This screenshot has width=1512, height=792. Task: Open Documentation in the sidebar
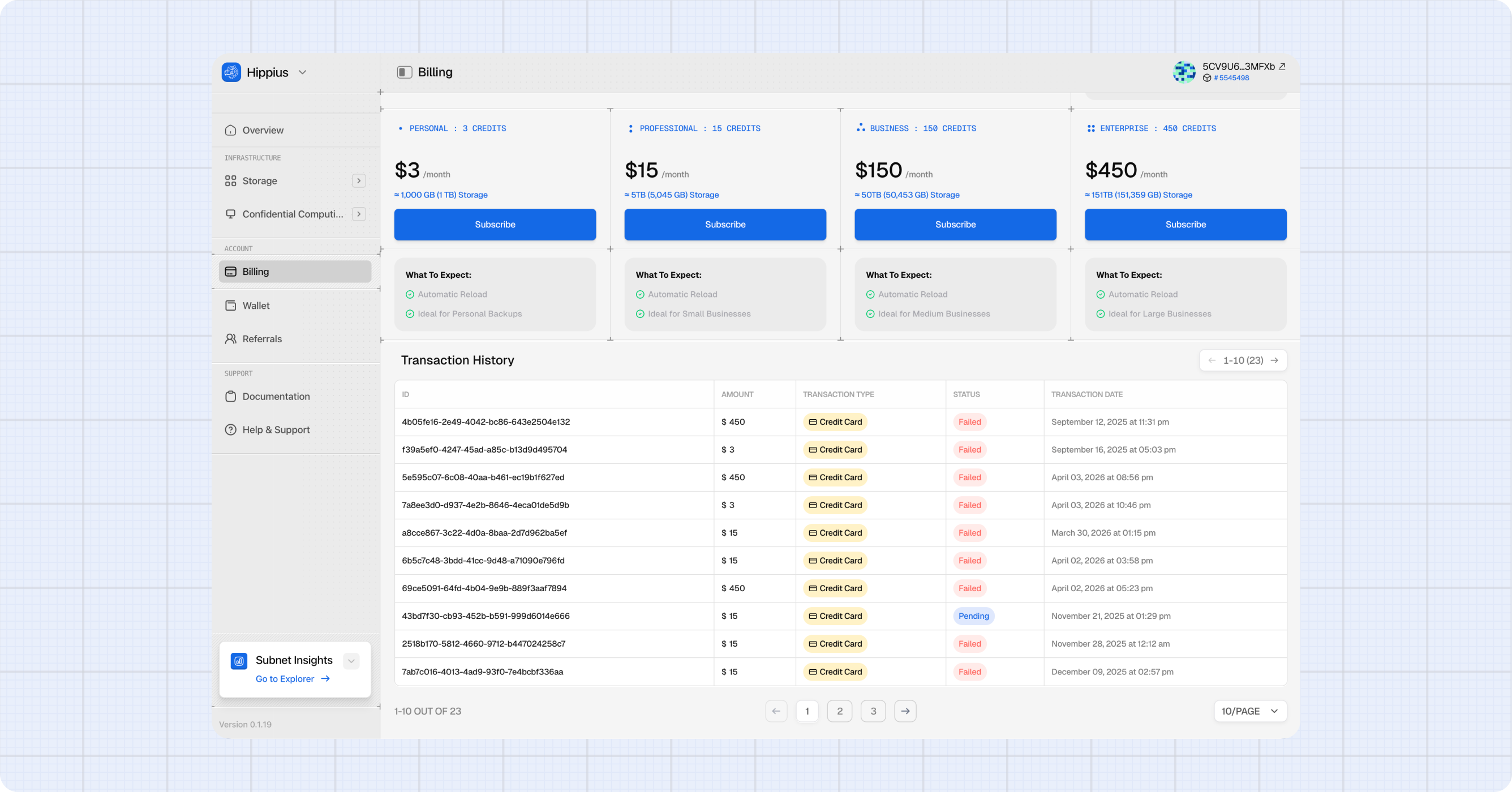(295, 397)
